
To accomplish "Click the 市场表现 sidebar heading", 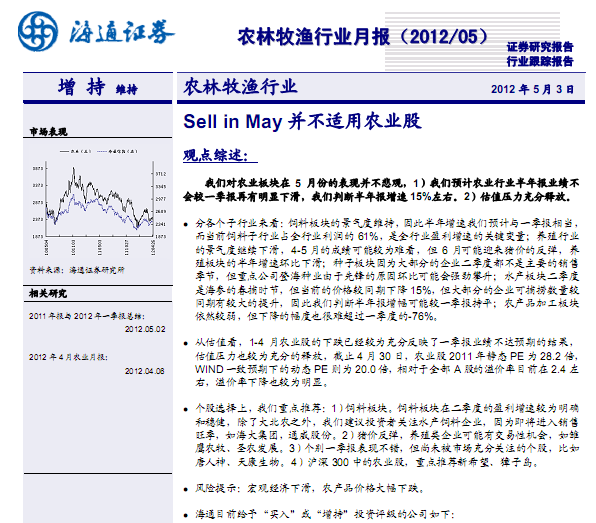I will click(49, 132).
